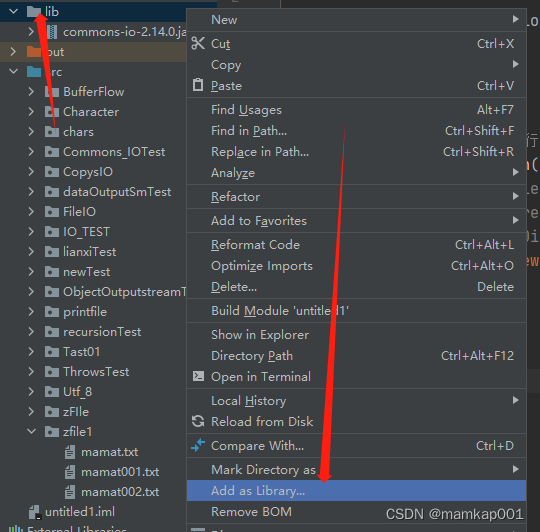Viewport: 540px width, 532px height.
Task: Click the newTest package folder icon
Action: tap(52, 272)
